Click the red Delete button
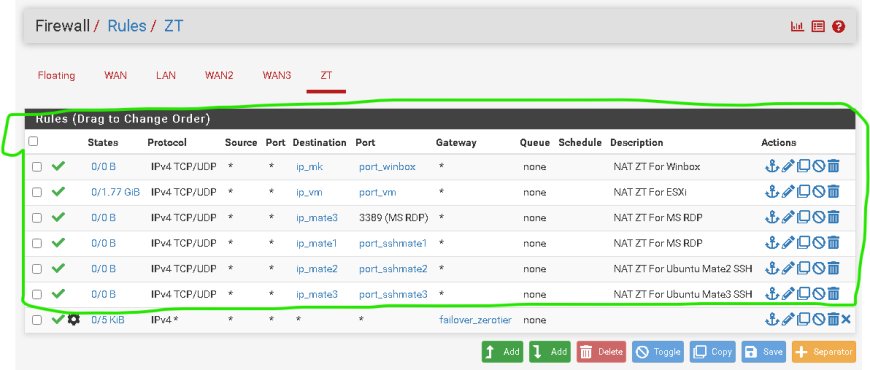Screen dimensions: 870x370 click(x=601, y=352)
